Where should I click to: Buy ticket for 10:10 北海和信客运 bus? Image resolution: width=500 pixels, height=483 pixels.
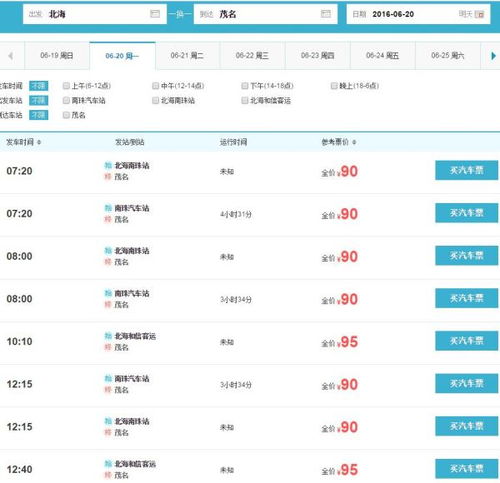(466, 341)
